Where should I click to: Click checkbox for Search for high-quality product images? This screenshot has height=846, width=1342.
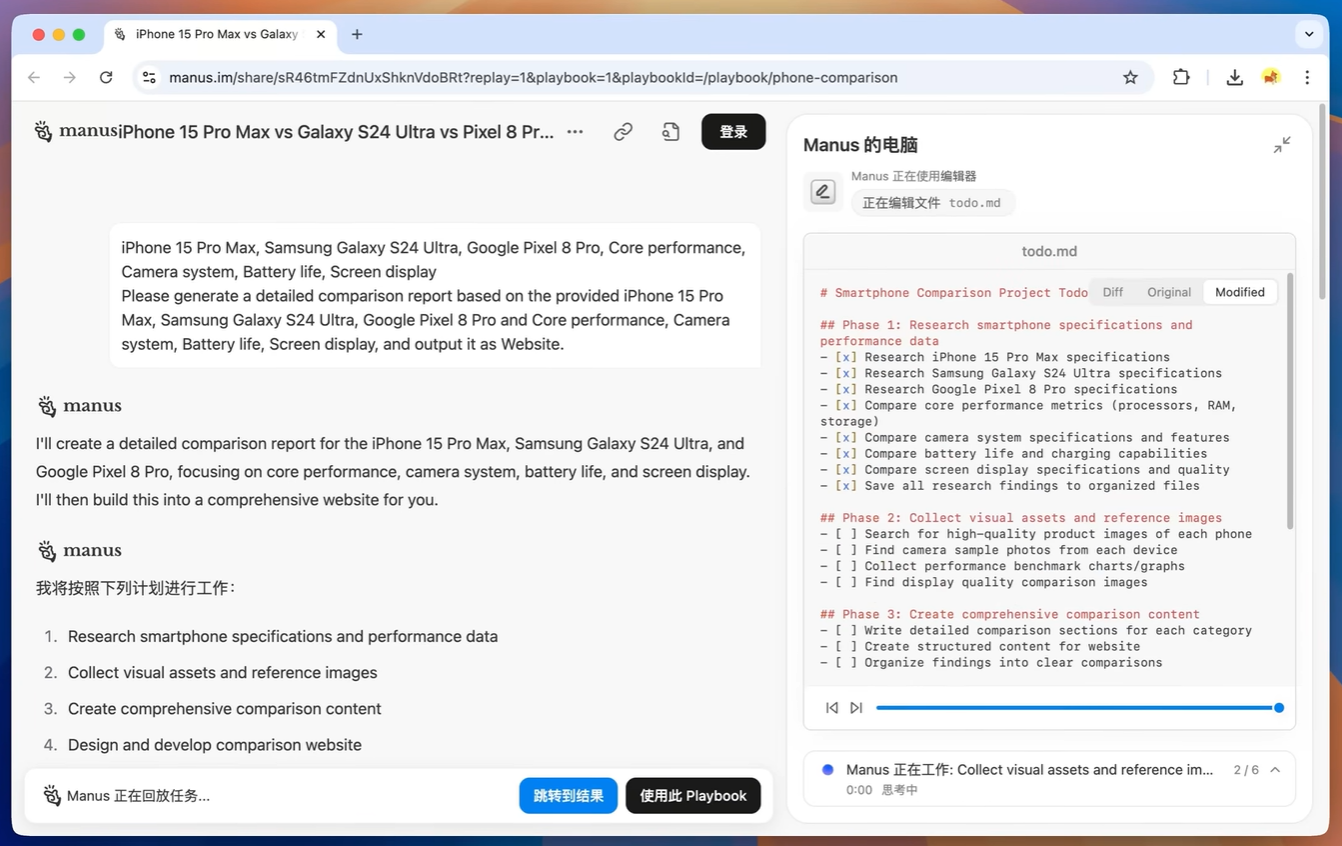[x=846, y=534]
